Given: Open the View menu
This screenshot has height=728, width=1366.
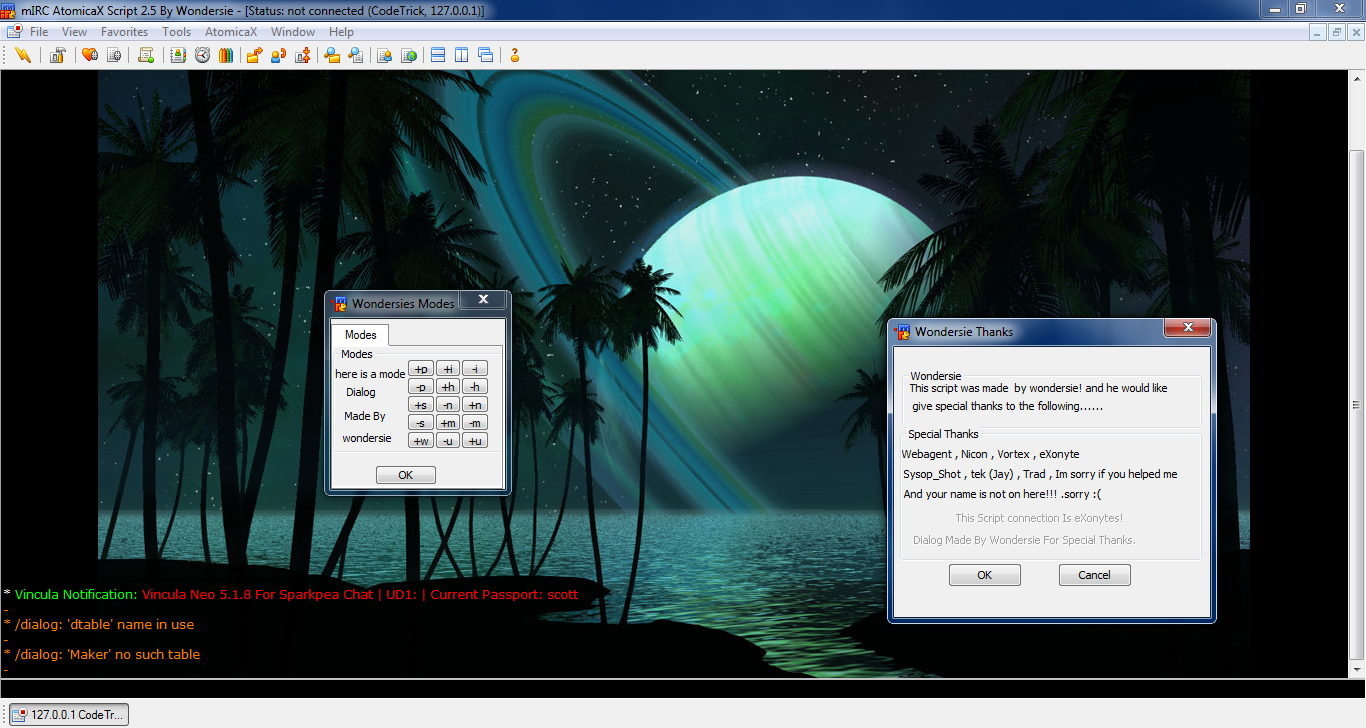Looking at the screenshot, I should coord(75,32).
